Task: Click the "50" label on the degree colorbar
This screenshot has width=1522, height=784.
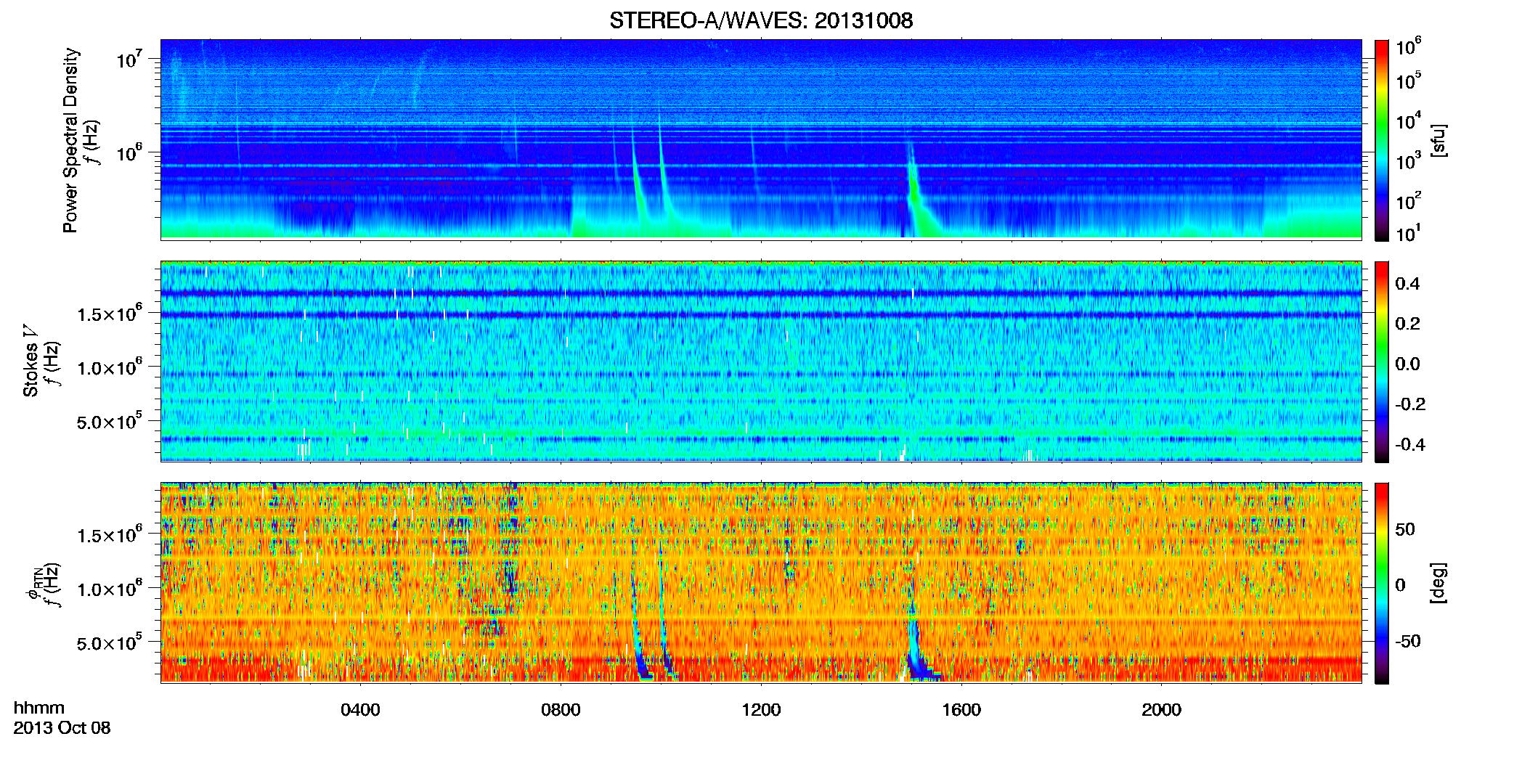Action: click(x=1405, y=529)
